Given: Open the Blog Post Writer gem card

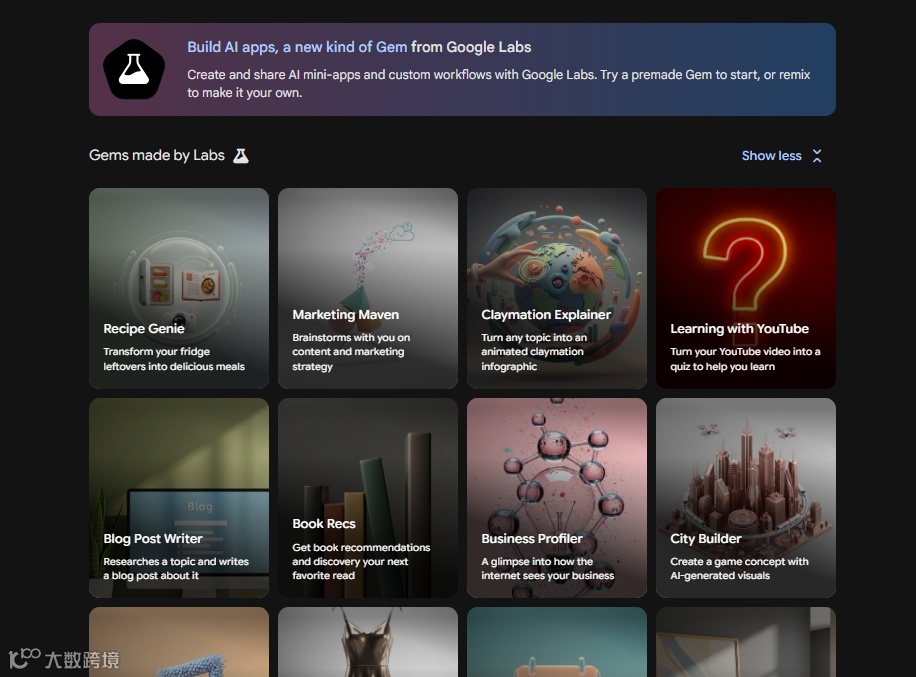Looking at the screenshot, I should click(x=179, y=498).
